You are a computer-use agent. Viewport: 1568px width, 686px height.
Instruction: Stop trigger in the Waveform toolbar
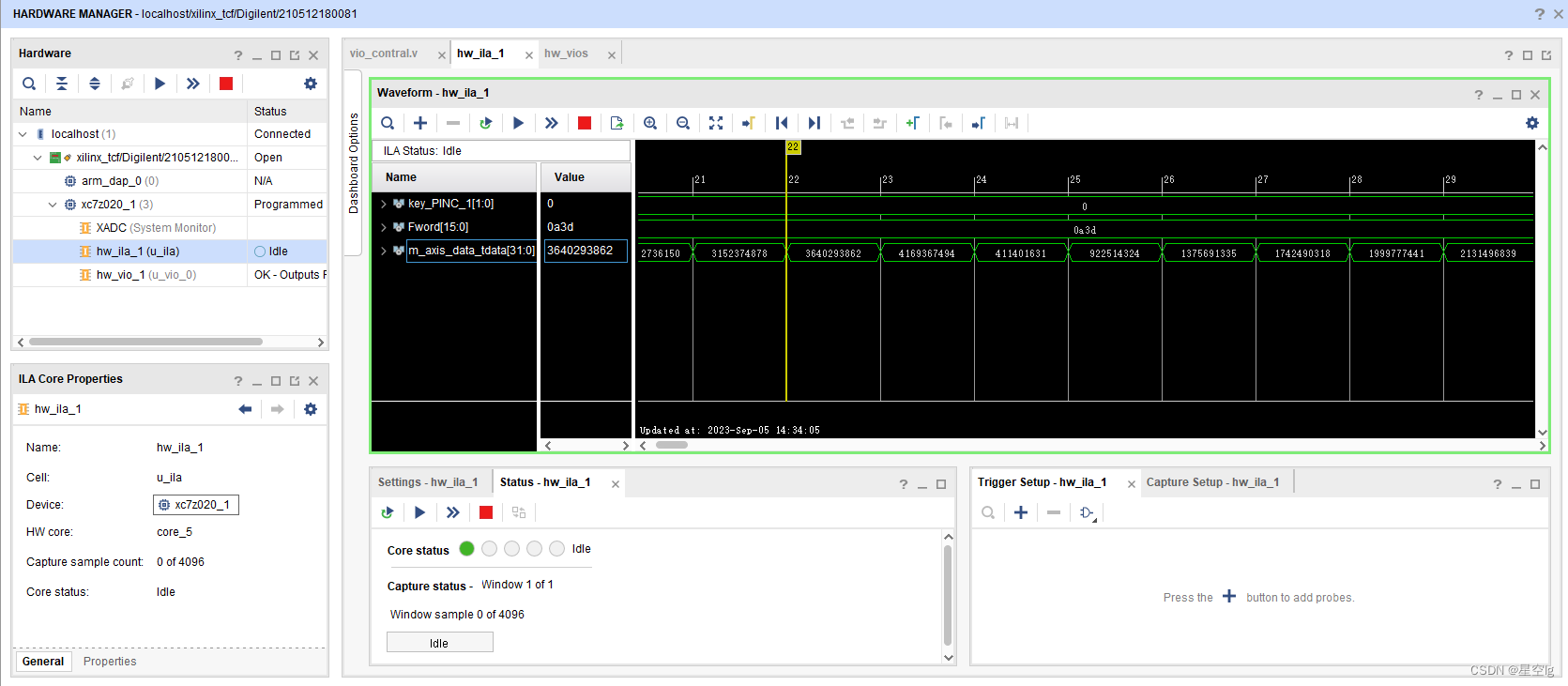tap(584, 123)
